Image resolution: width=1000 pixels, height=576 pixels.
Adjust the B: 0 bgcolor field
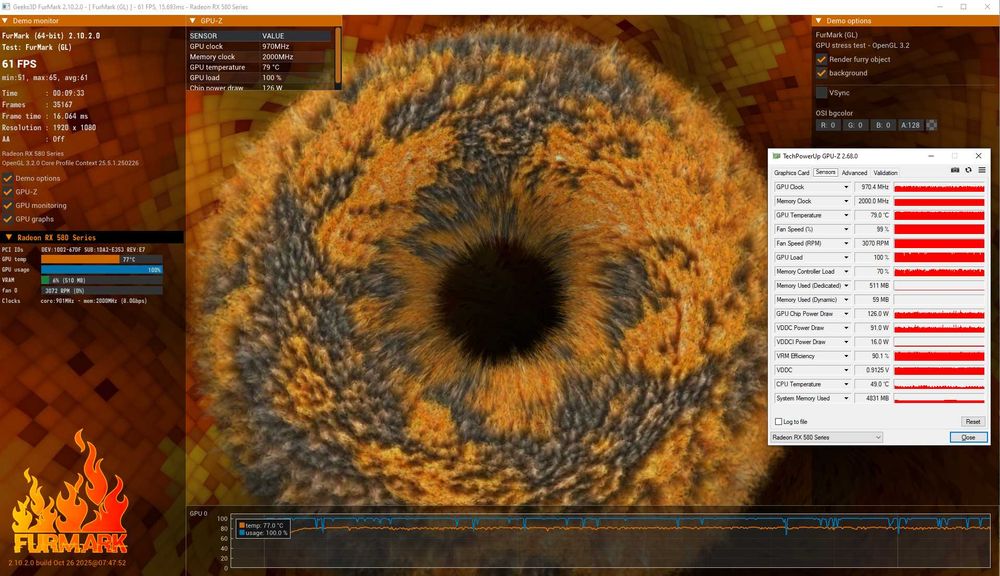[x=883, y=125]
